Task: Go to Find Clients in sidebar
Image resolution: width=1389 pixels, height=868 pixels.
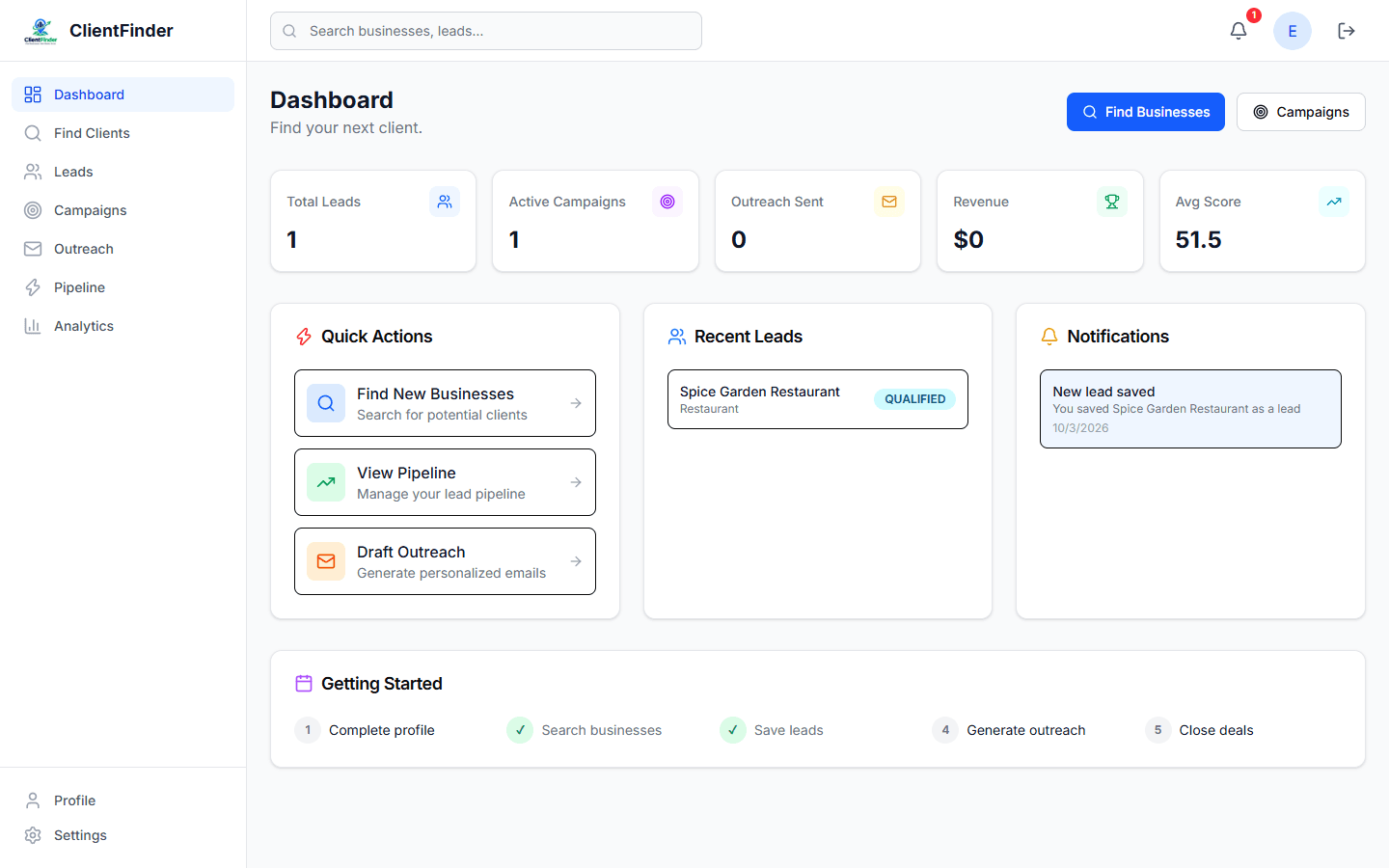Action: pyautogui.click(x=123, y=133)
